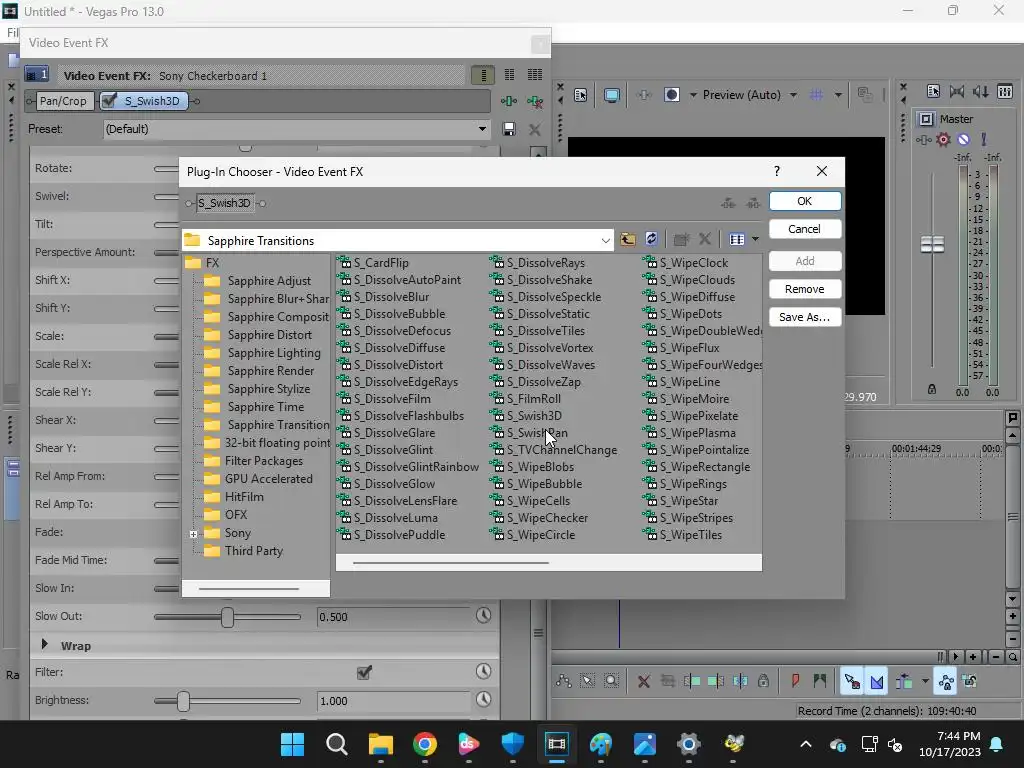Open the Sapphire Transitions folder dropdown
Image resolution: width=1024 pixels, height=768 pixels.
[605, 240]
